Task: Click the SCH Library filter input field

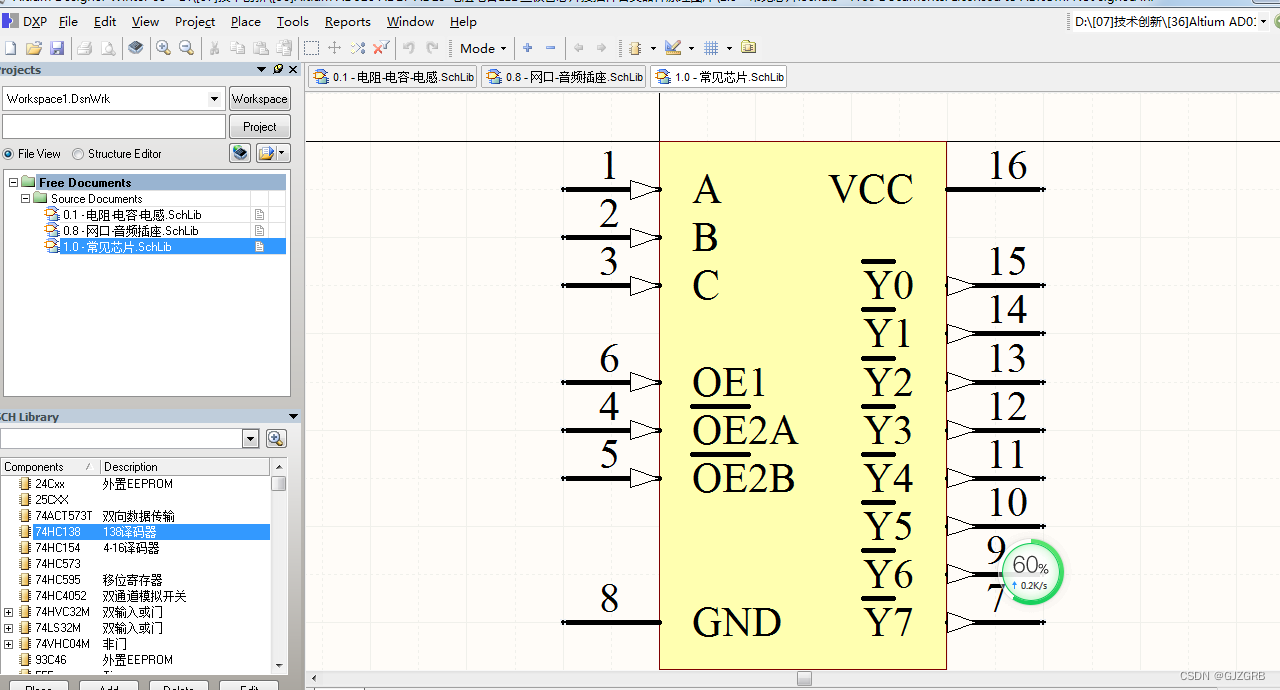Action: point(121,439)
